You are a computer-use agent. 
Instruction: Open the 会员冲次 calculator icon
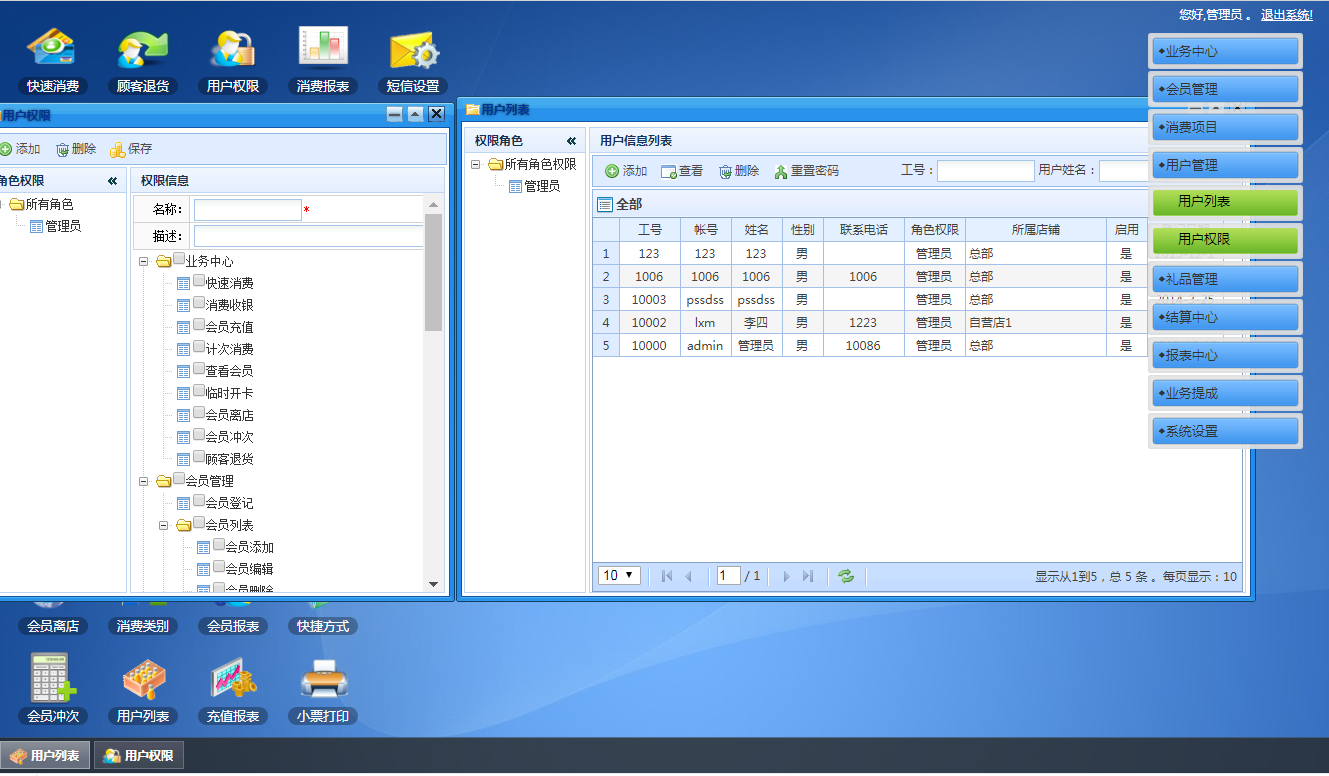[x=52, y=680]
